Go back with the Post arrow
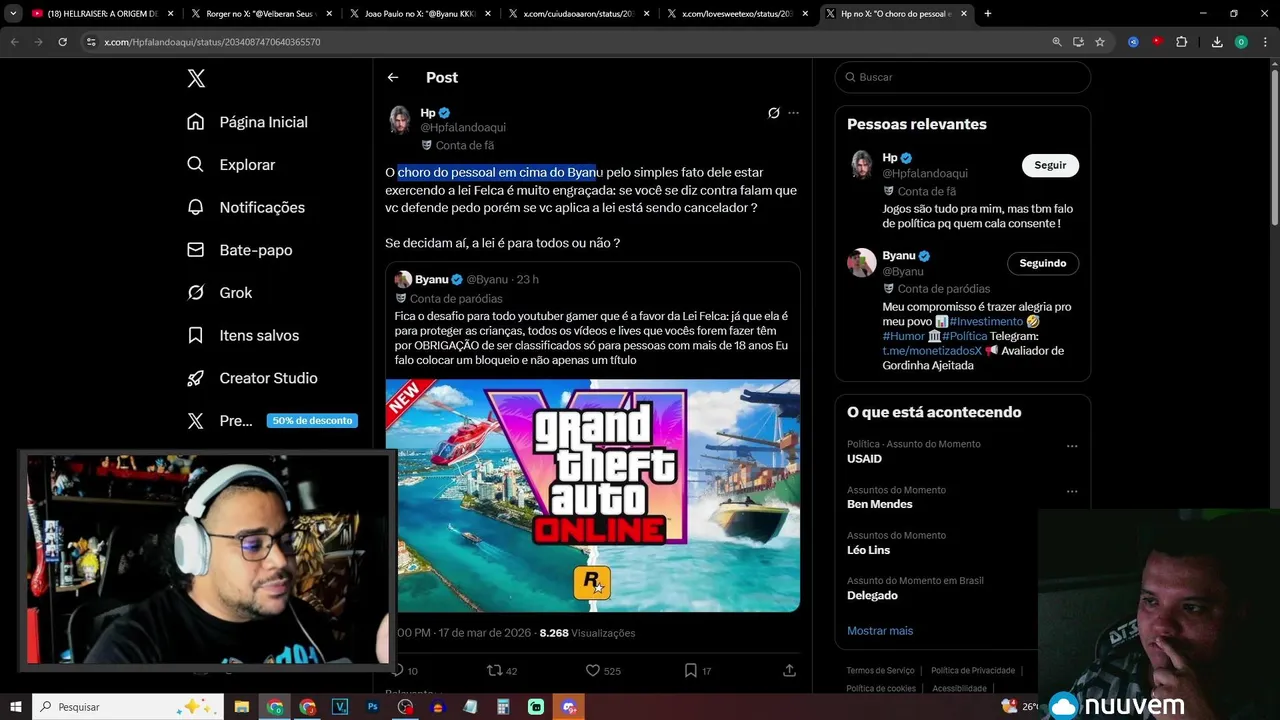Viewport: 1280px width, 720px height. click(x=393, y=77)
